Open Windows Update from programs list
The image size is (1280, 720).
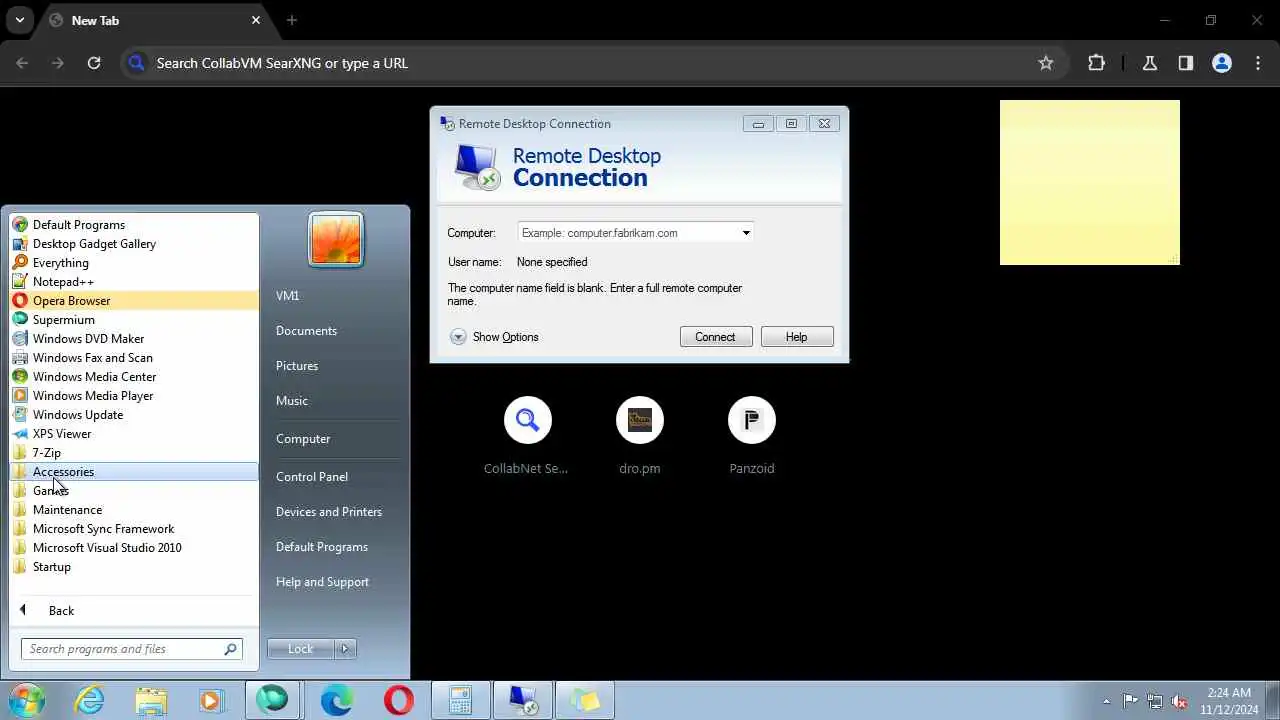(134, 415)
